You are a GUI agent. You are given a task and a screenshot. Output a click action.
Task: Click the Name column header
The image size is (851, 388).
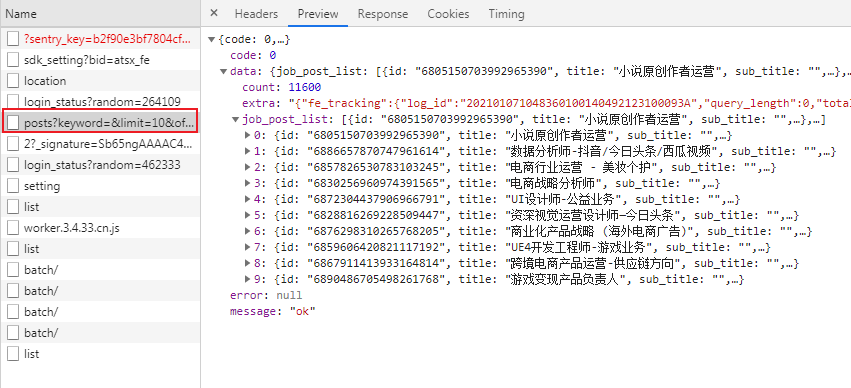pos(100,14)
